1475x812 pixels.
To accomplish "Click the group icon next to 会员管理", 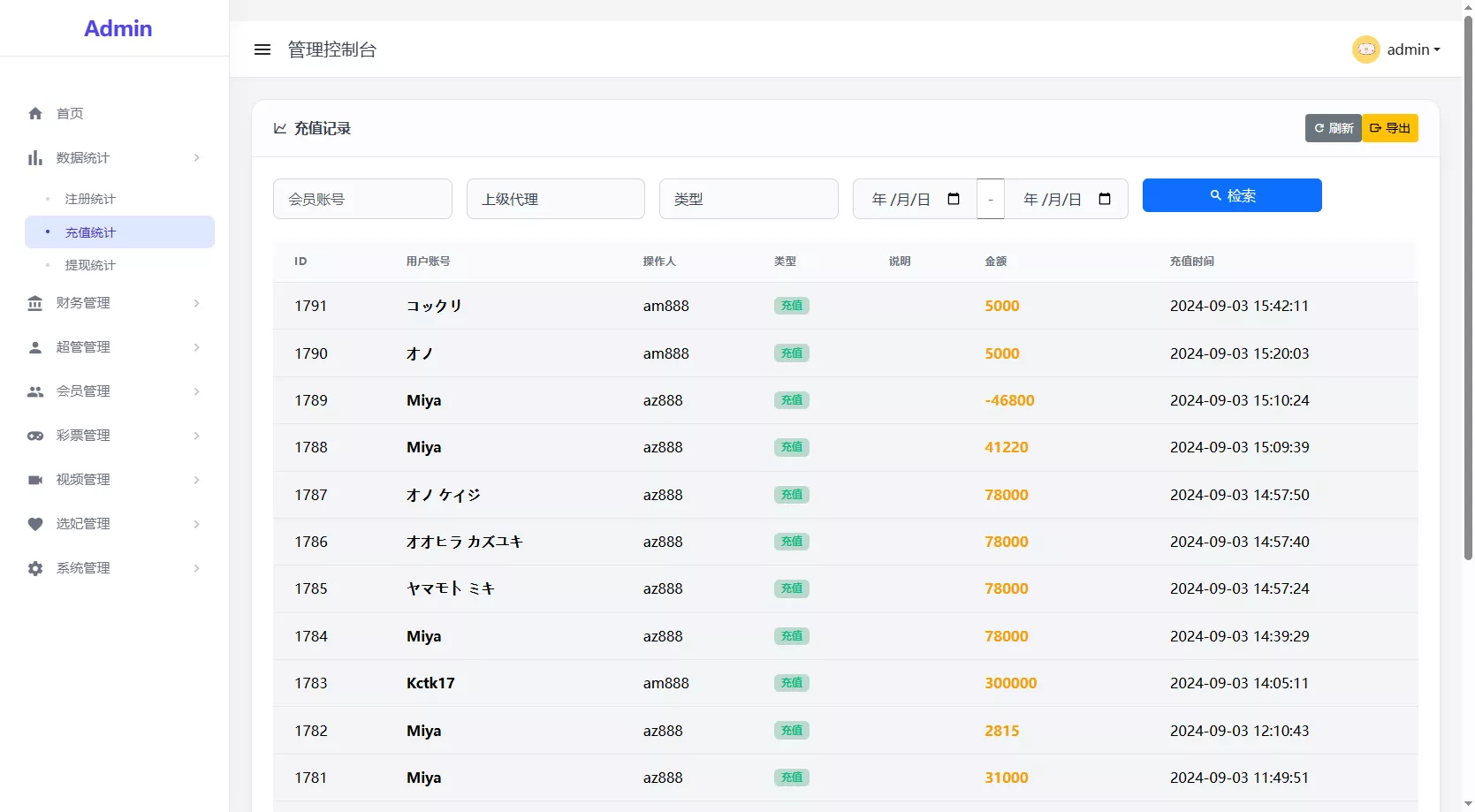I will pos(35,391).
